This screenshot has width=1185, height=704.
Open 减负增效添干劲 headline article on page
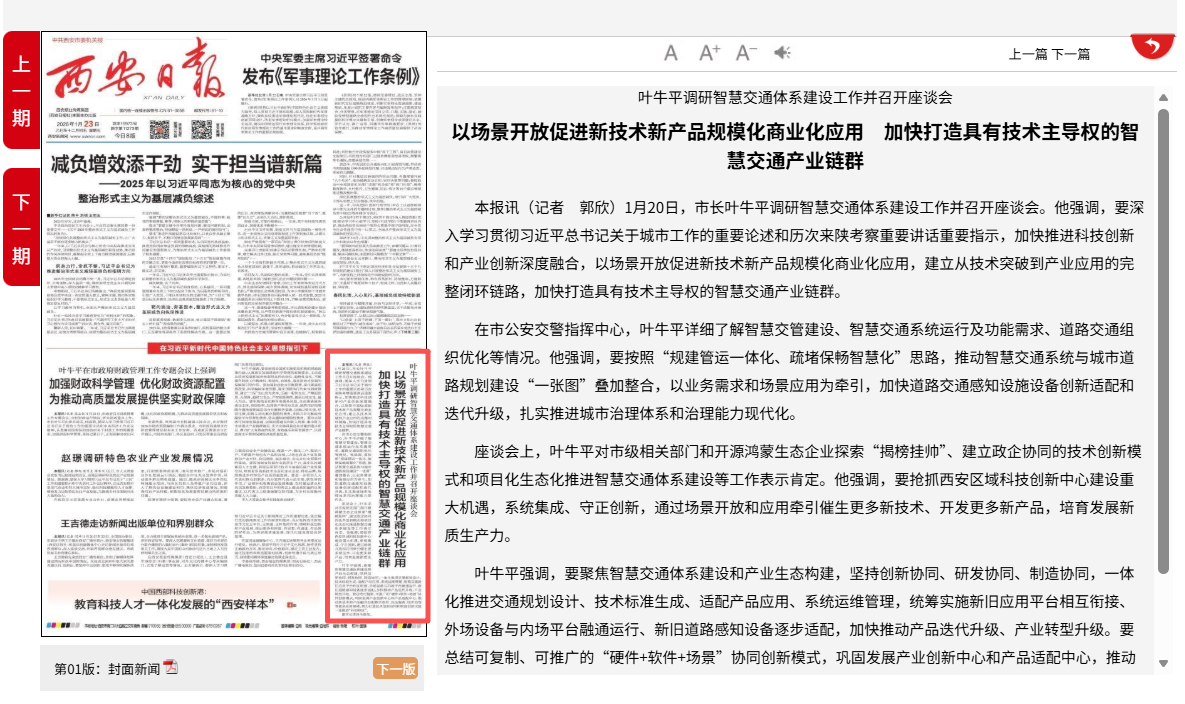coord(187,165)
